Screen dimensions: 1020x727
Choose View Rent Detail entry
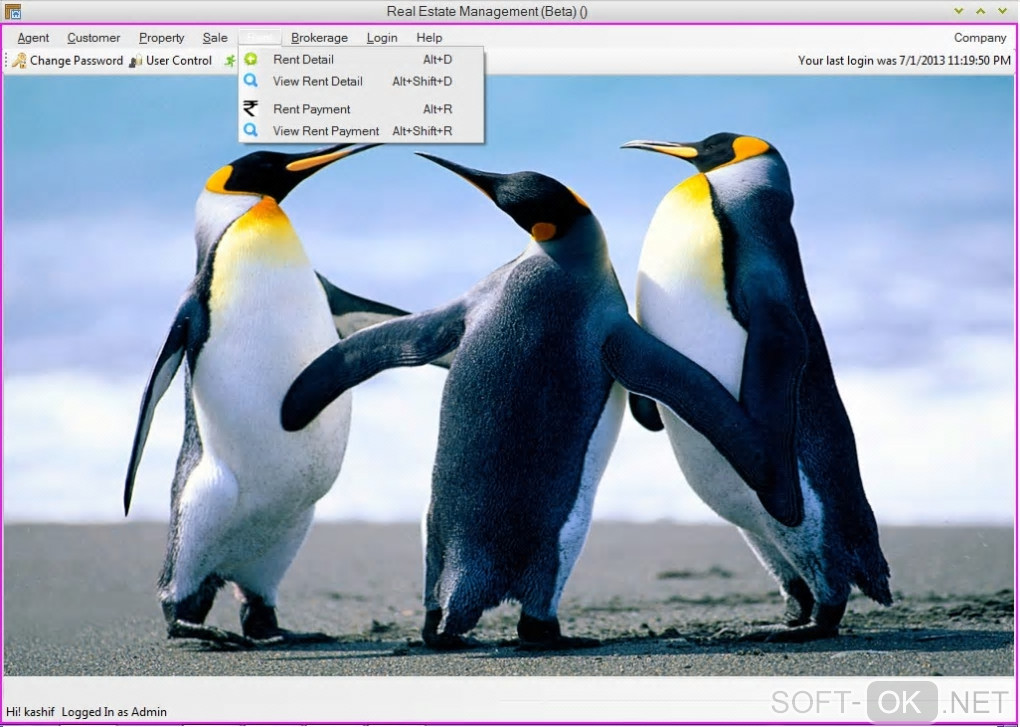click(361, 81)
